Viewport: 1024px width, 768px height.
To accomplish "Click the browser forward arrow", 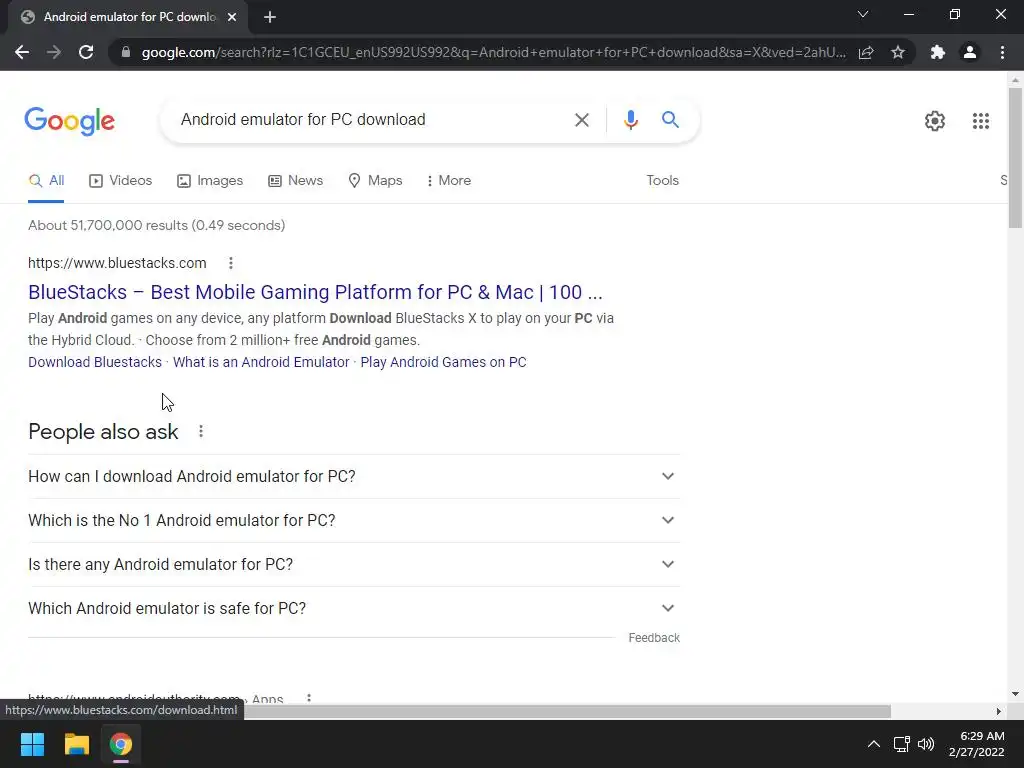I will [x=54, y=52].
